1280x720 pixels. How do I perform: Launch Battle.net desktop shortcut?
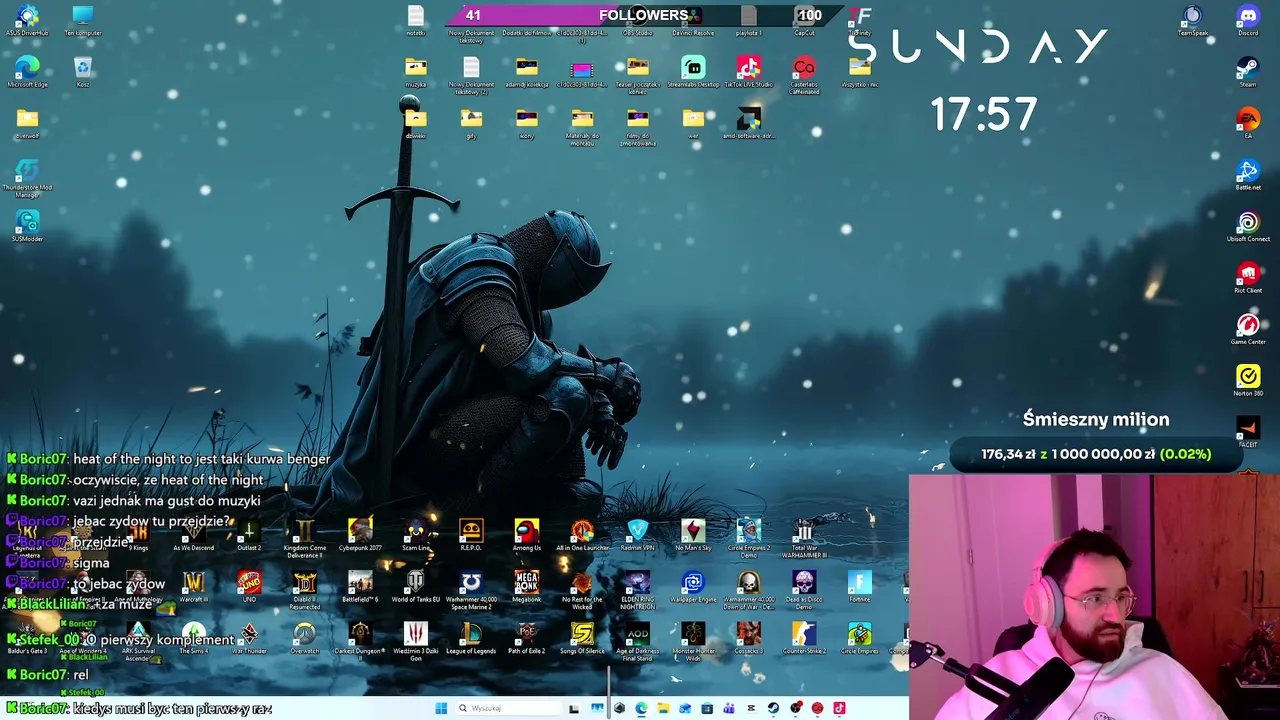1248,175
